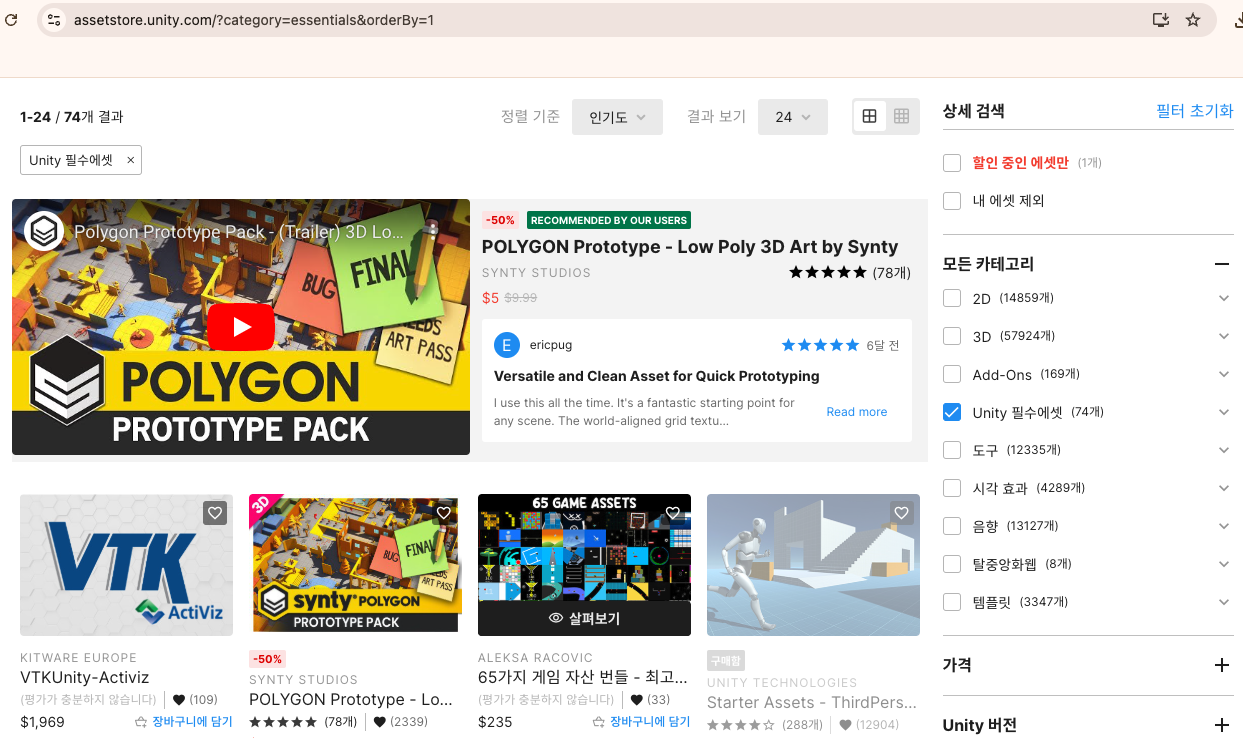Open the Starter Assets ThirdPerson thumbnail
Viewport: 1243px width, 738px height.
pyautogui.click(x=813, y=565)
